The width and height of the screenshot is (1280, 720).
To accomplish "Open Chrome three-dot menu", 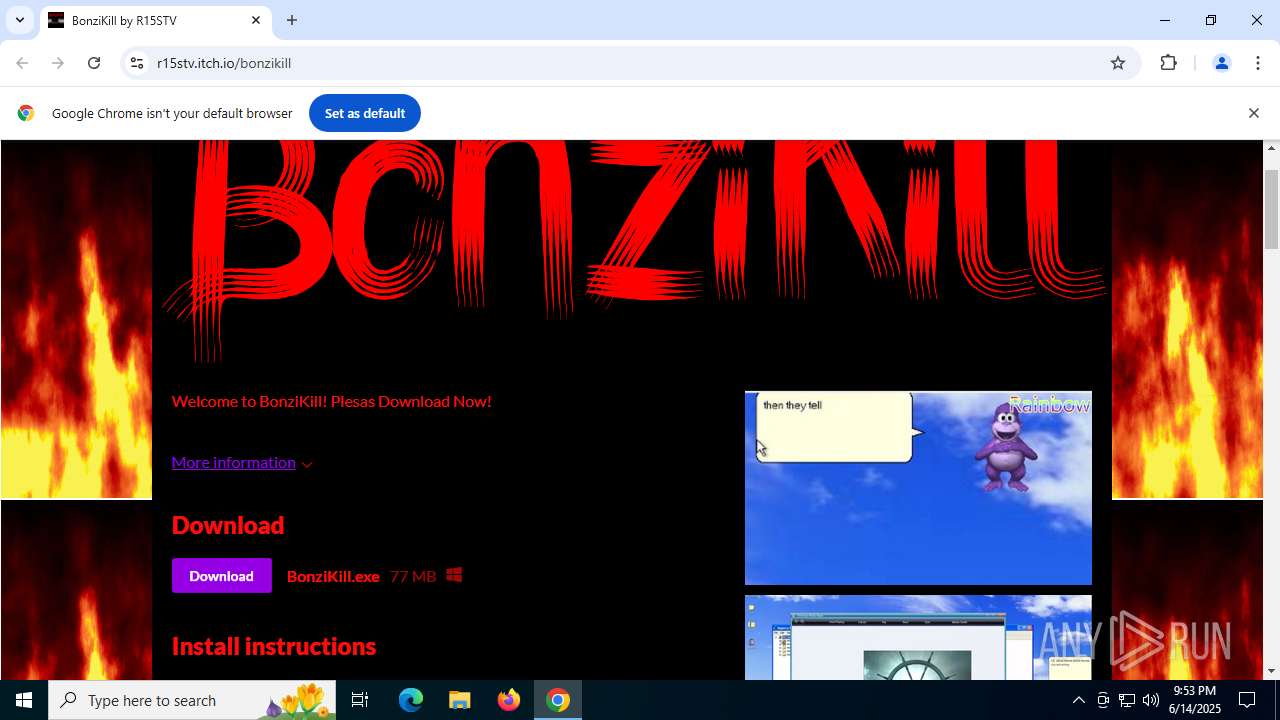I will tap(1257, 63).
